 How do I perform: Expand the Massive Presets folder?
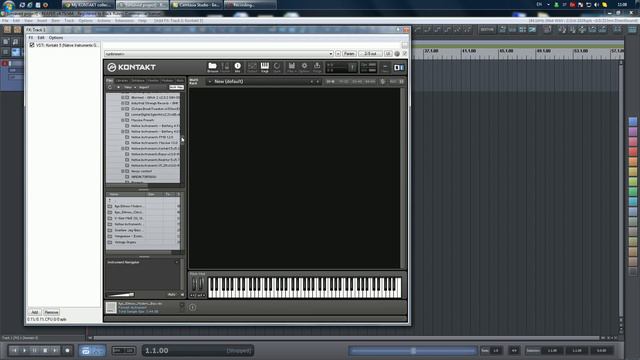[122, 120]
